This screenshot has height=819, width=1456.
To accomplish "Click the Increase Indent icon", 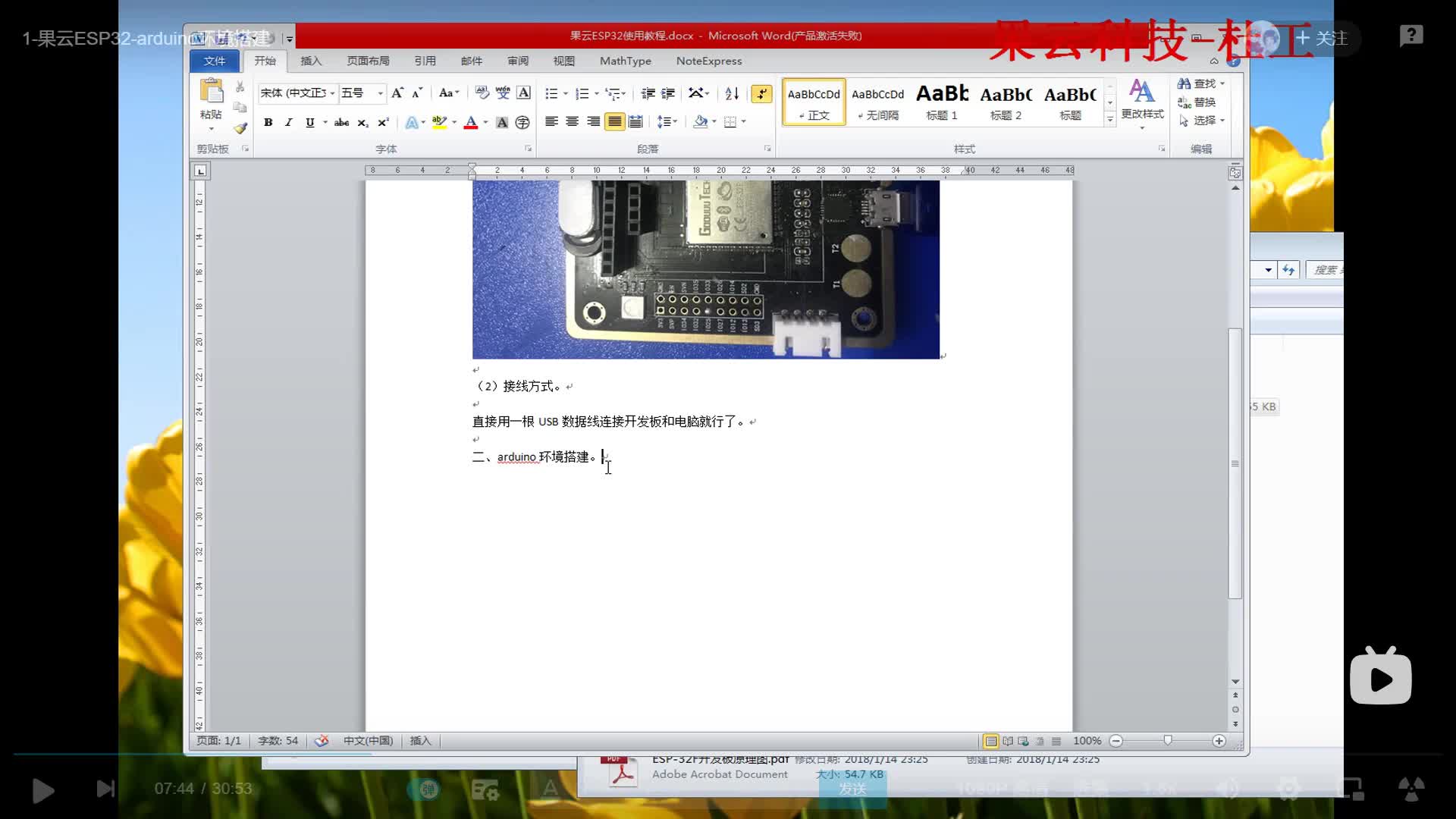I will click(x=668, y=93).
